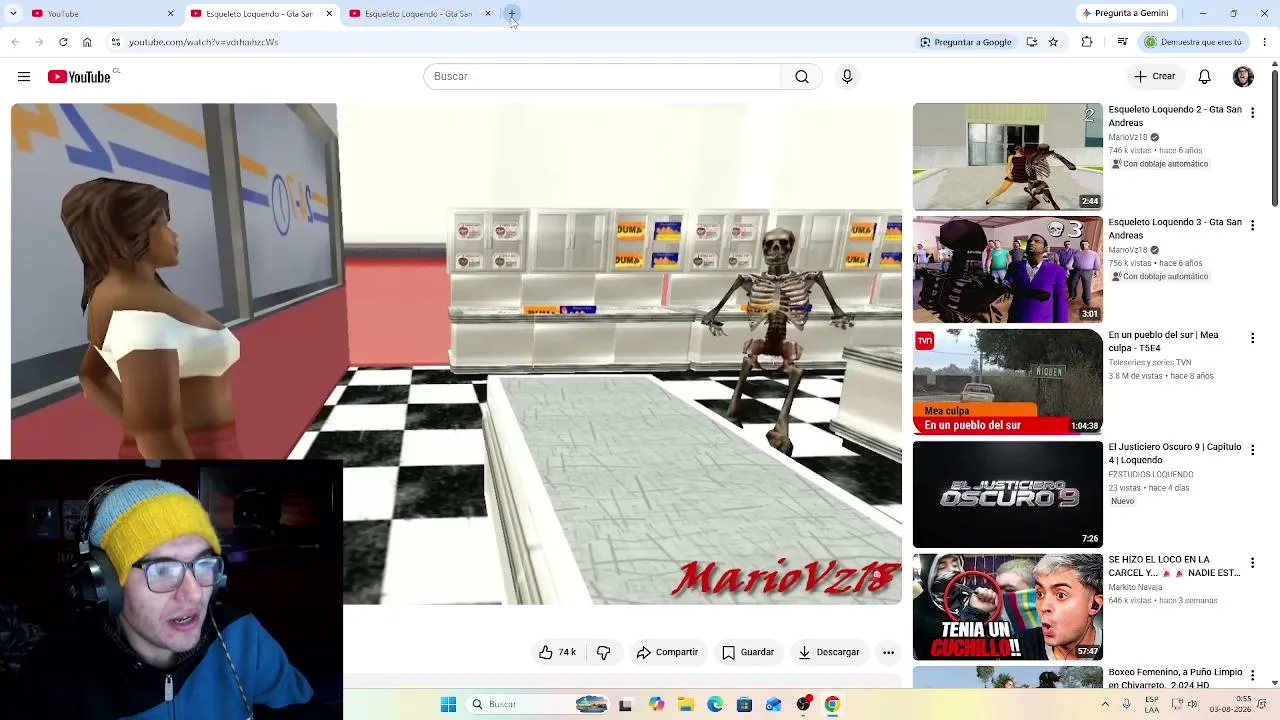Viewport: 1280px width, 720px height.
Task: Open YouTube notifications bell
Action: point(1205,76)
